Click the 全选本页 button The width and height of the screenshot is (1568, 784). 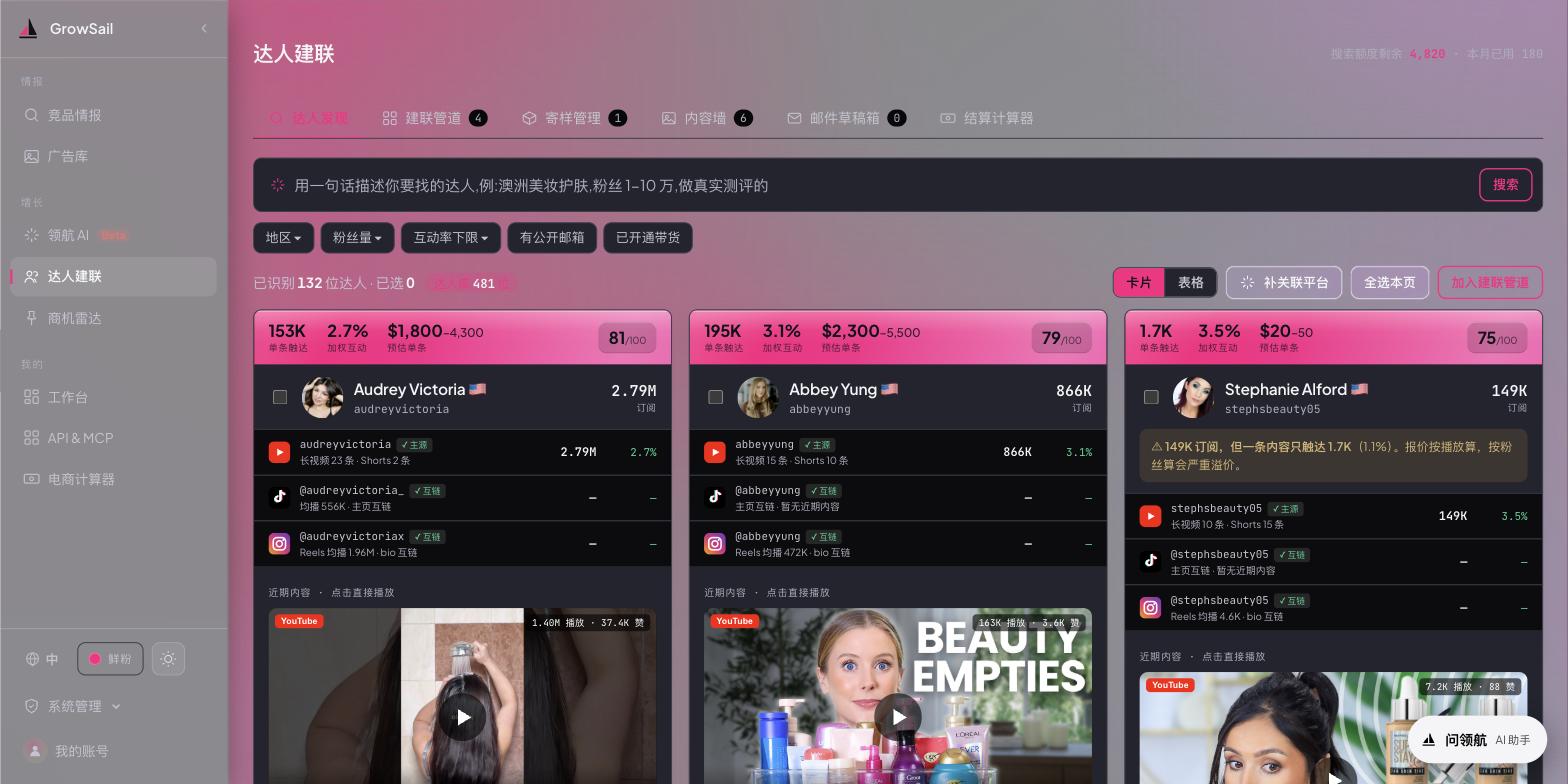[x=1390, y=283]
